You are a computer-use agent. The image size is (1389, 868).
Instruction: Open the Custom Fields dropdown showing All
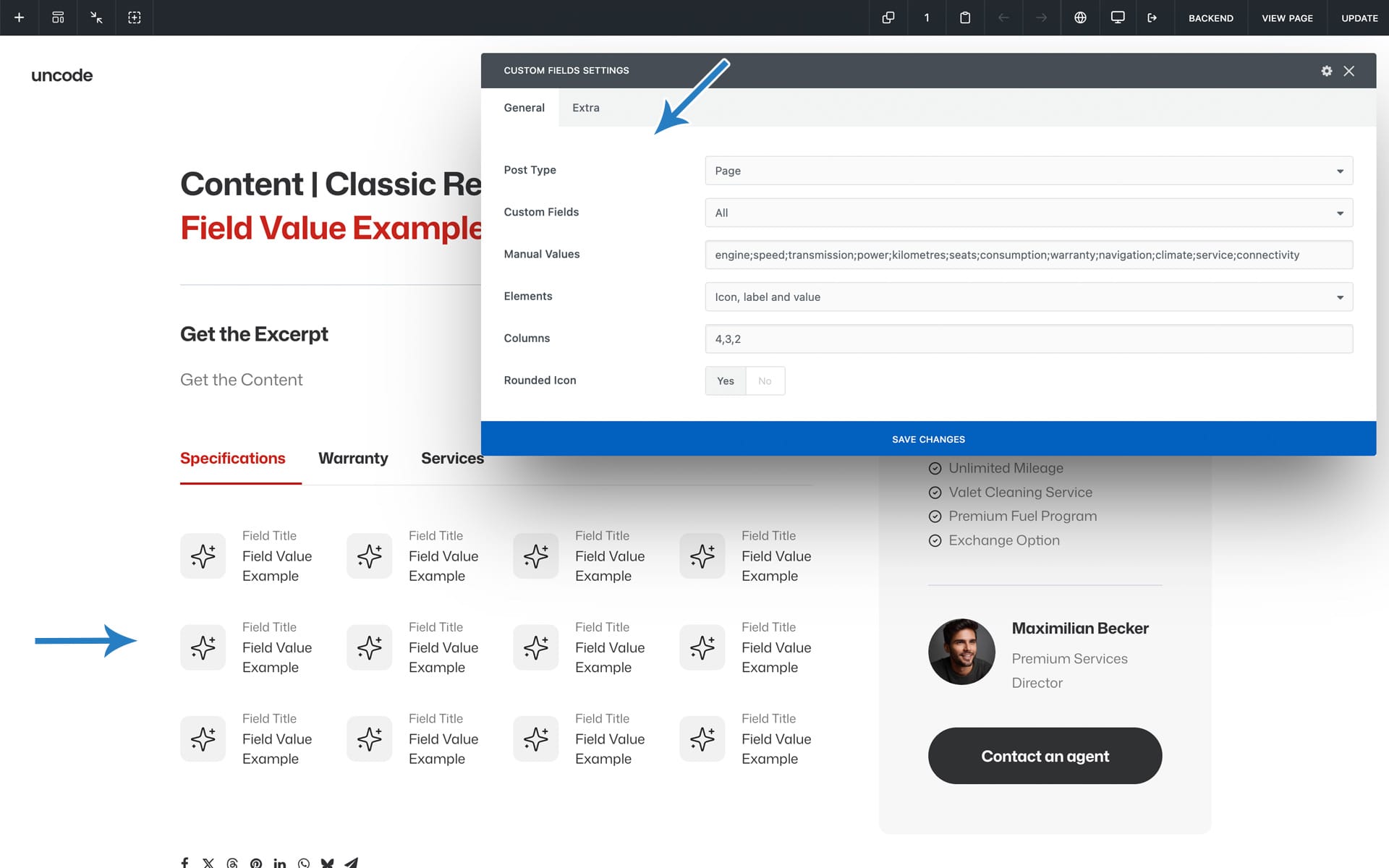(1029, 213)
